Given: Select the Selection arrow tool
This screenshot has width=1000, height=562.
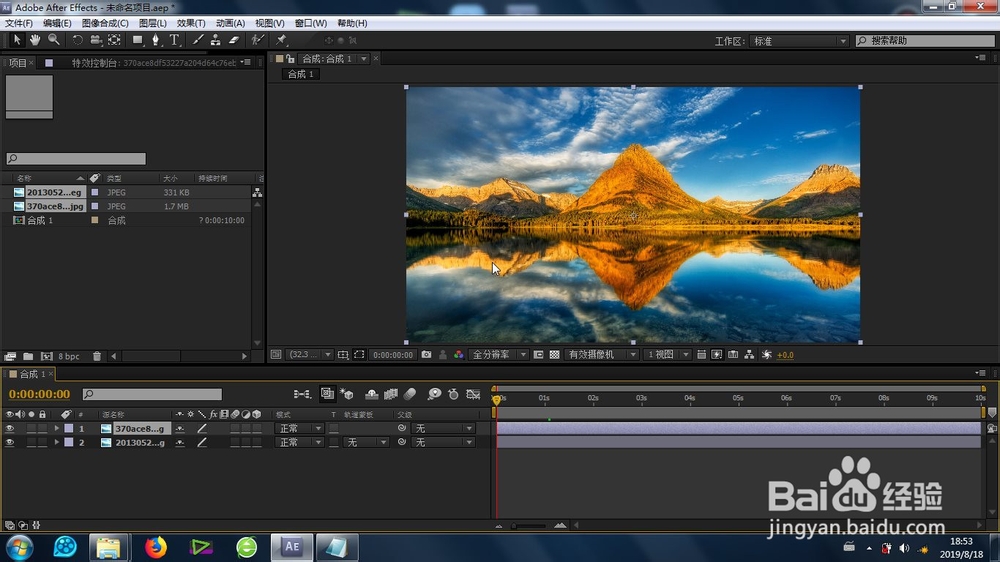Looking at the screenshot, I should (x=17, y=40).
